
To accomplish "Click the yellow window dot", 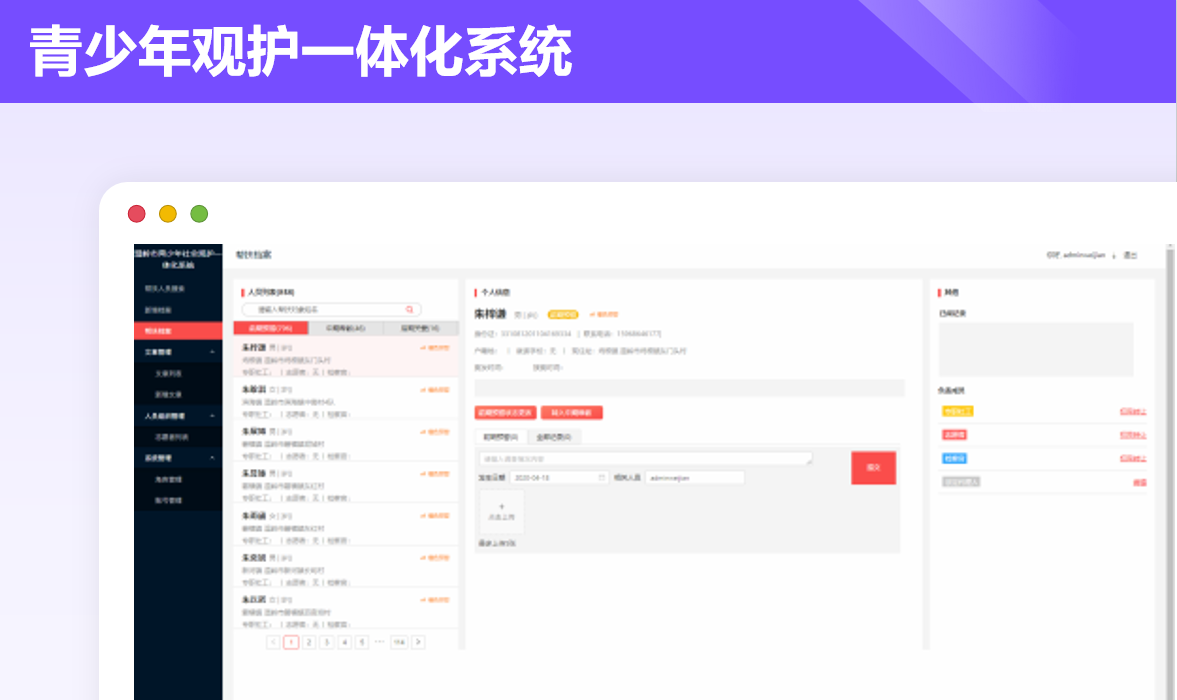I will (167, 214).
